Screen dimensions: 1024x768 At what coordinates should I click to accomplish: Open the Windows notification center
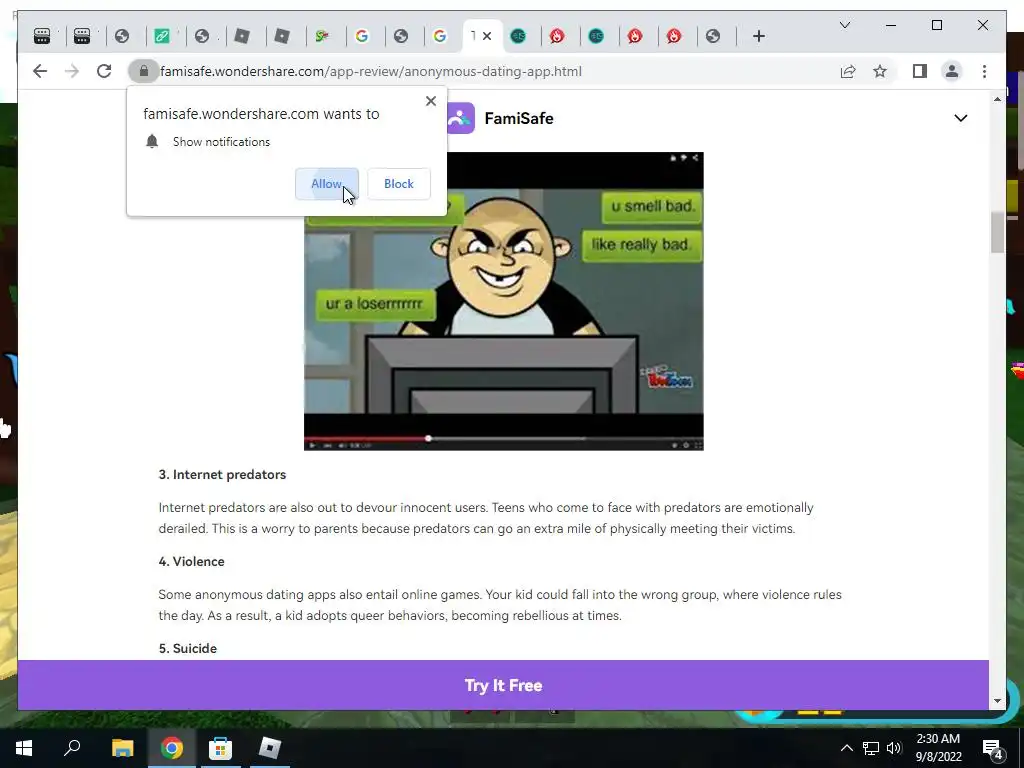[992, 748]
